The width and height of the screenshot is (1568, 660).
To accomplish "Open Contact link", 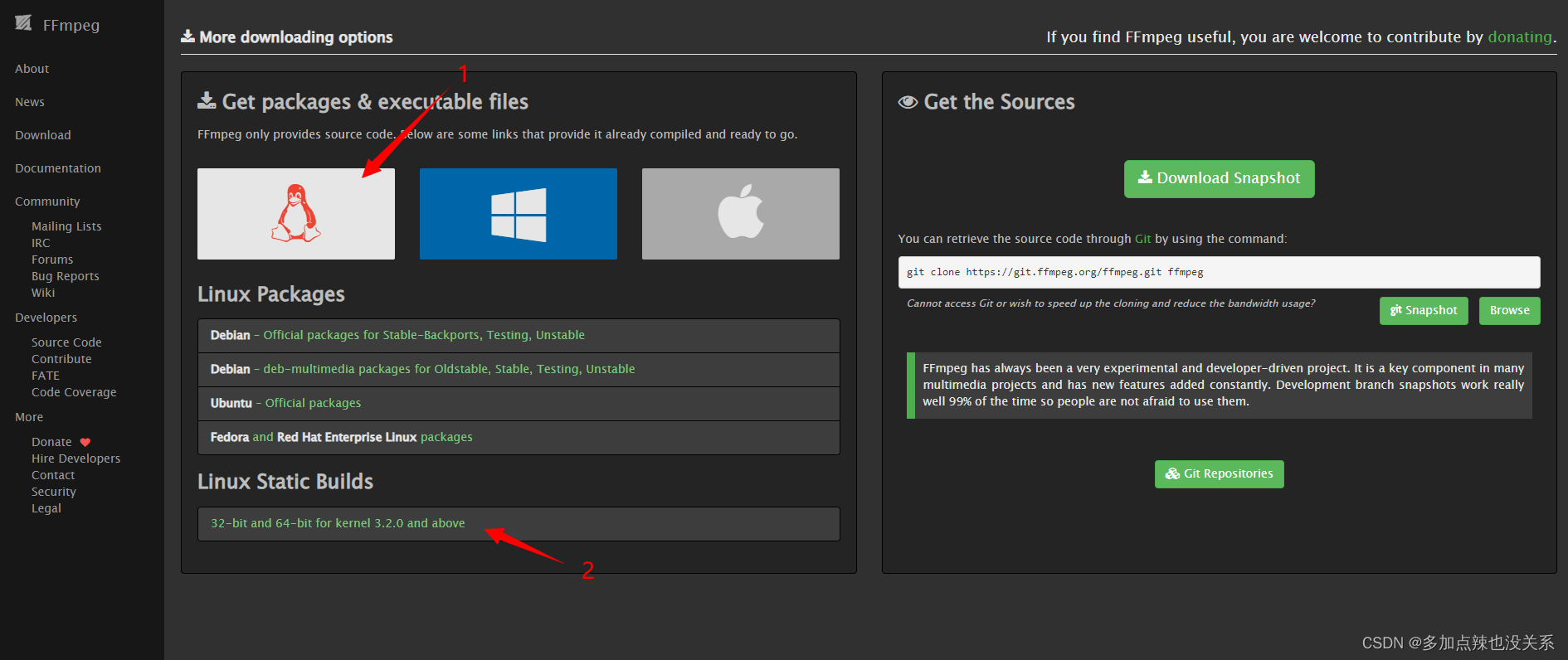I will (x=53, y=475).
